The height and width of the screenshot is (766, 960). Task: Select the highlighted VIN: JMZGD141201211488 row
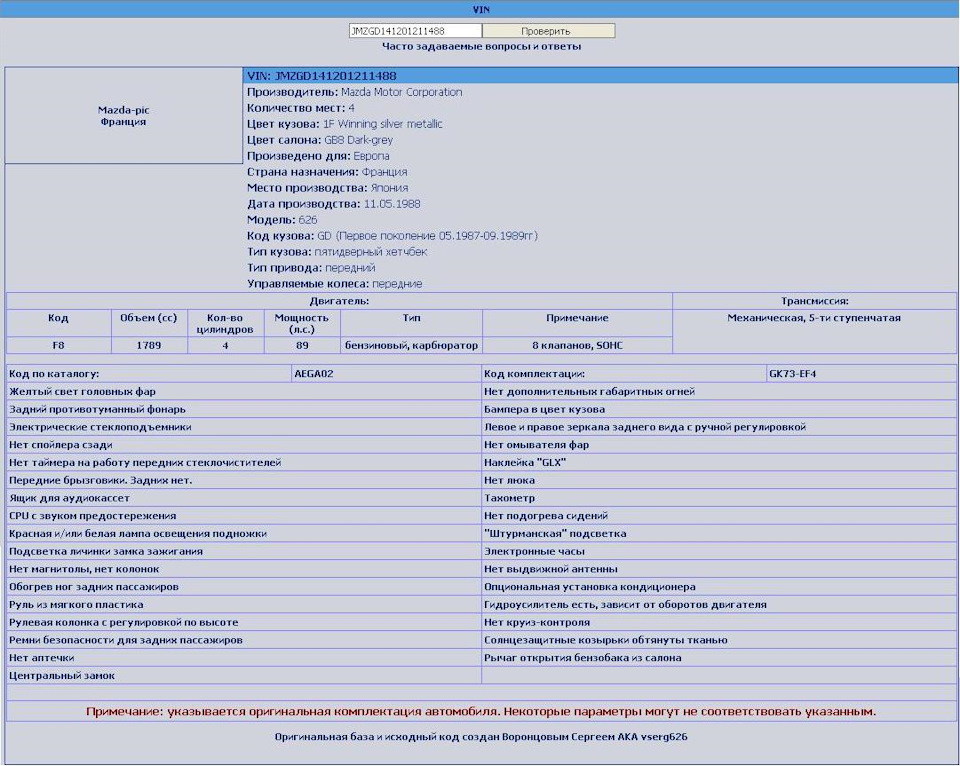click(x=600, y=76)
